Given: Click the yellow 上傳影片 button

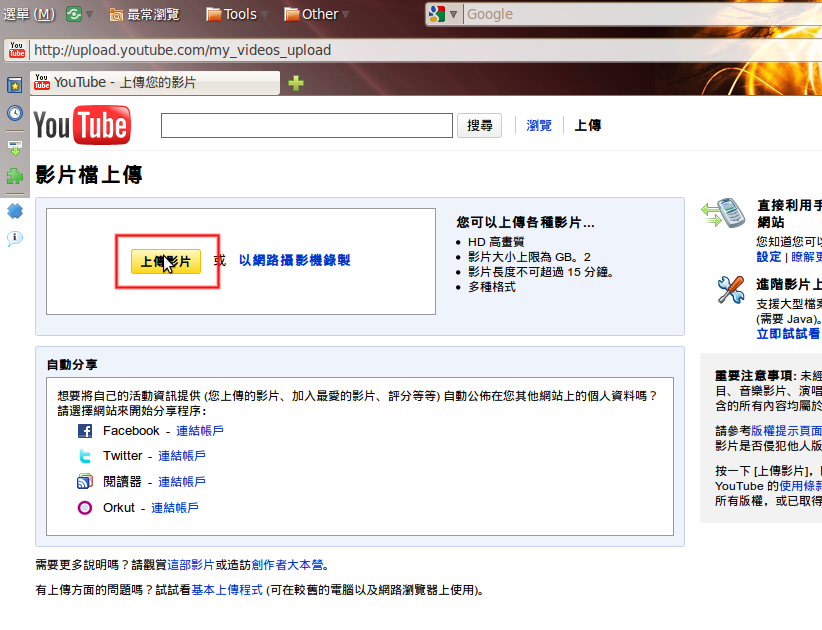Looking at the screenshot, I should click(166, 262).
